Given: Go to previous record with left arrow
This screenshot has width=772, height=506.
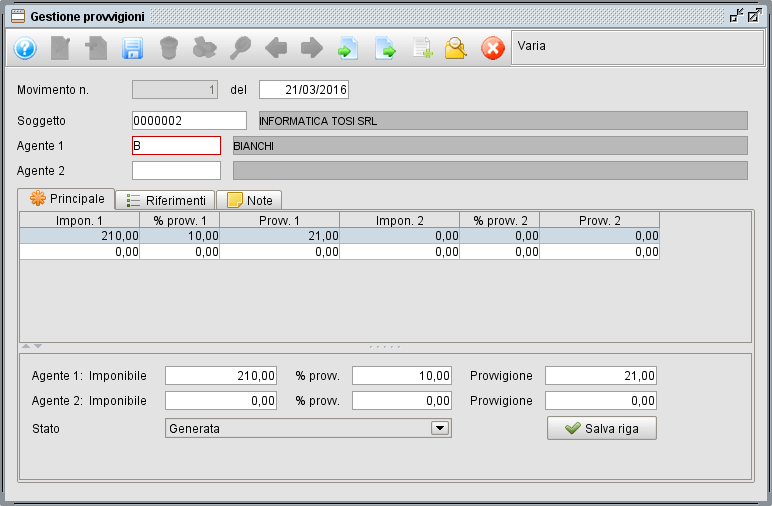Looking at the screenshot, I should tap(277, 48).
